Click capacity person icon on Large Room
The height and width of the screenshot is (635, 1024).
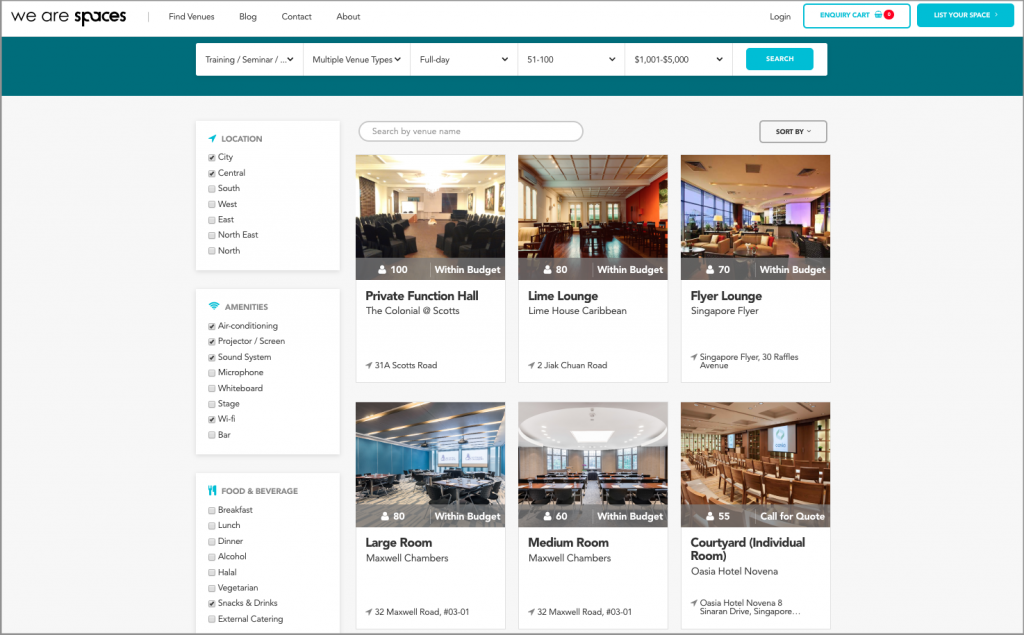(385, 516)
